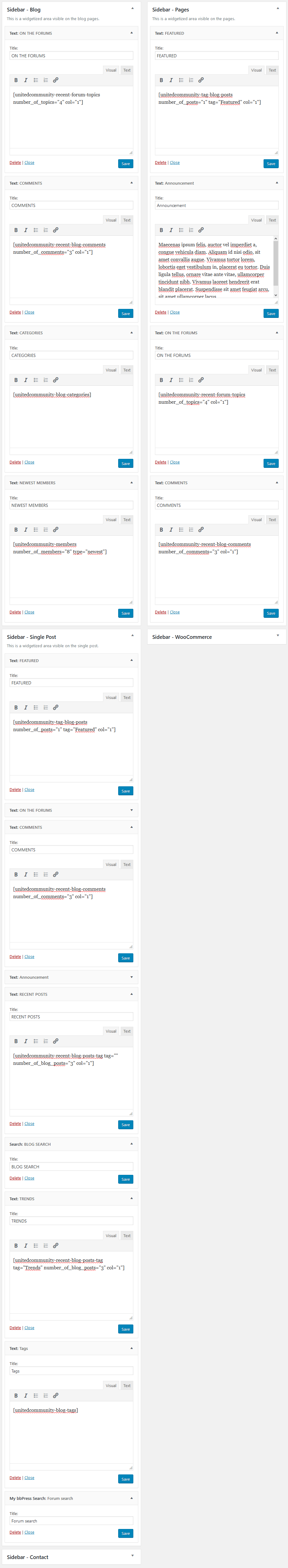The width and height of the screenshot is (288, 1568).
Task: Delete the Forum search widget
Action: pyautogui.click(x=15, y=1532)
